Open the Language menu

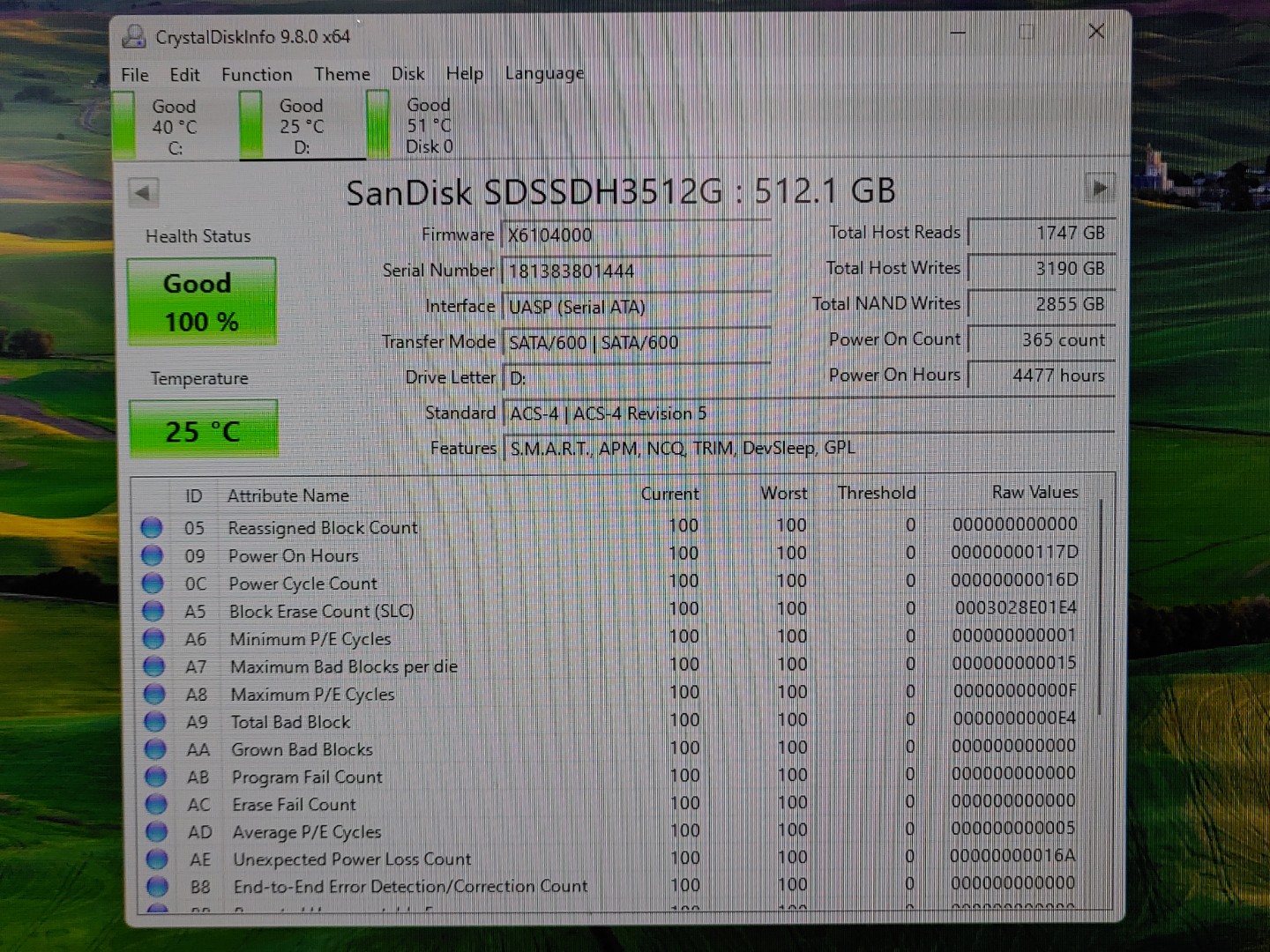544,73
